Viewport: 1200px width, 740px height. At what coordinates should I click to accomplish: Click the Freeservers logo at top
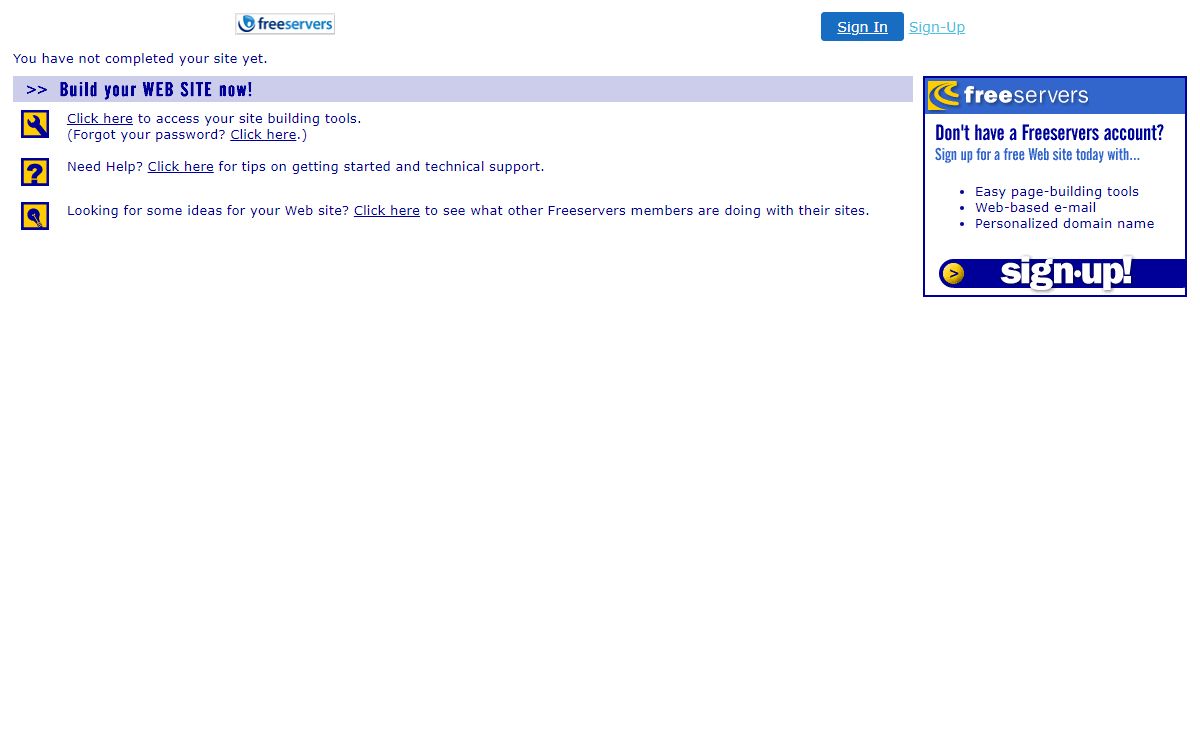285,24
